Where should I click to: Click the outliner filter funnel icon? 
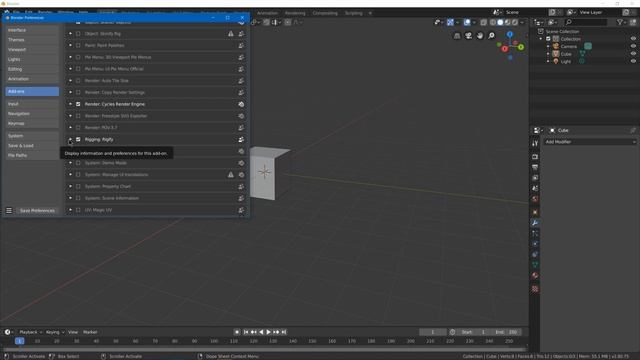tap(620, 22)
